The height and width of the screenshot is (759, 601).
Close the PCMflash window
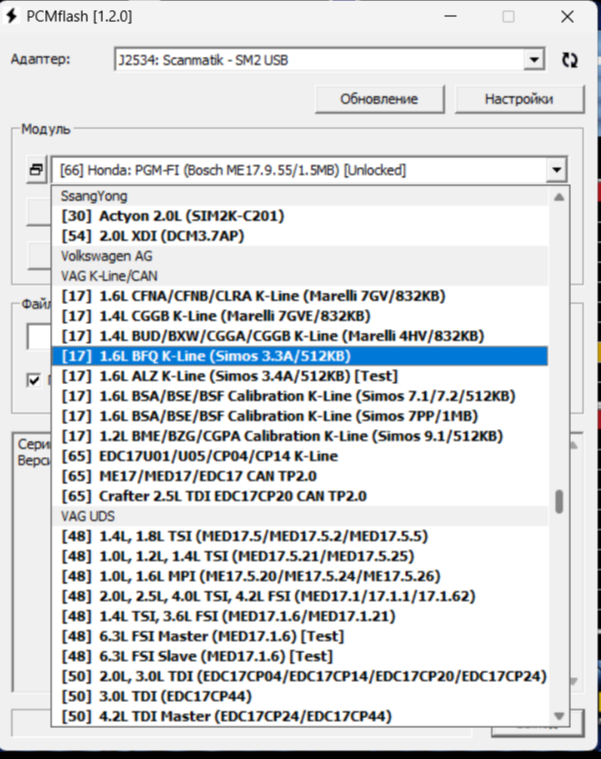(566, 17)
